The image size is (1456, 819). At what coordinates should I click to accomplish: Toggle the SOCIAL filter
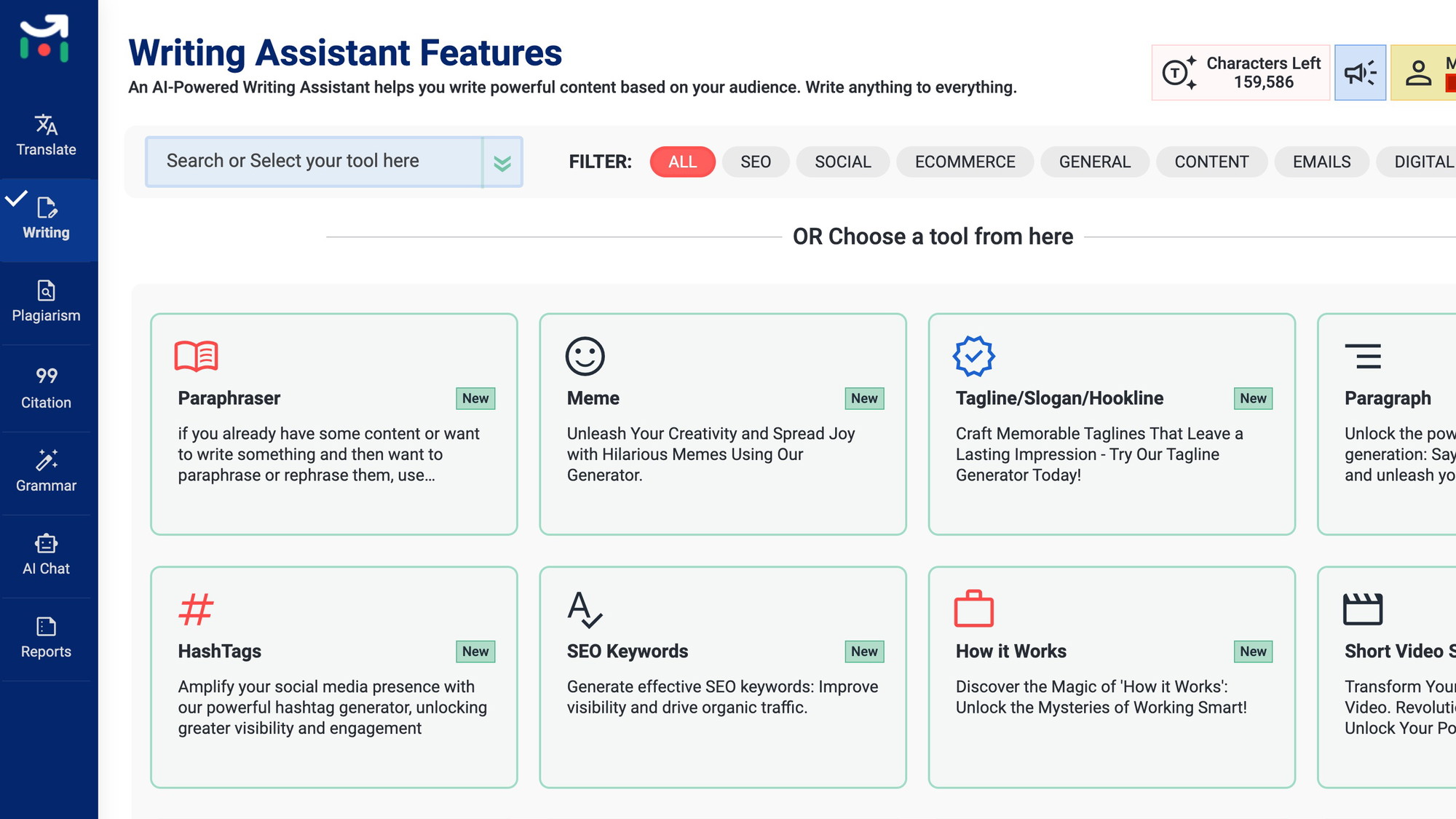842,162
